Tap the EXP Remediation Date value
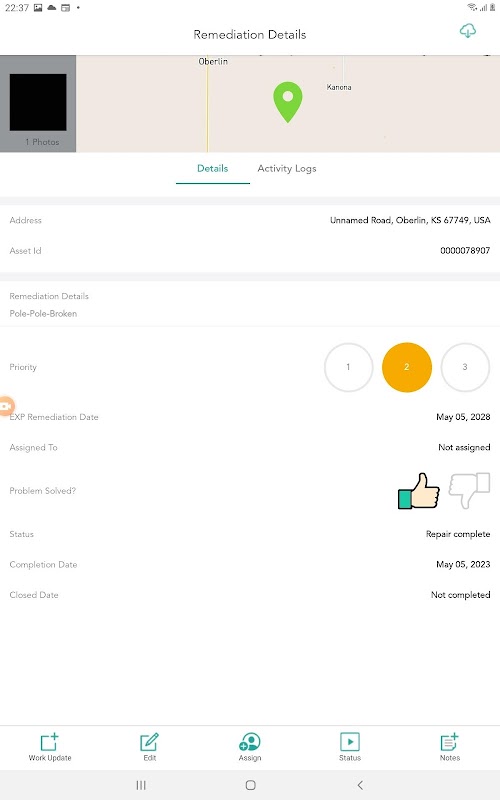The width and height of the screenshot is (500, 800). [463, 417]
